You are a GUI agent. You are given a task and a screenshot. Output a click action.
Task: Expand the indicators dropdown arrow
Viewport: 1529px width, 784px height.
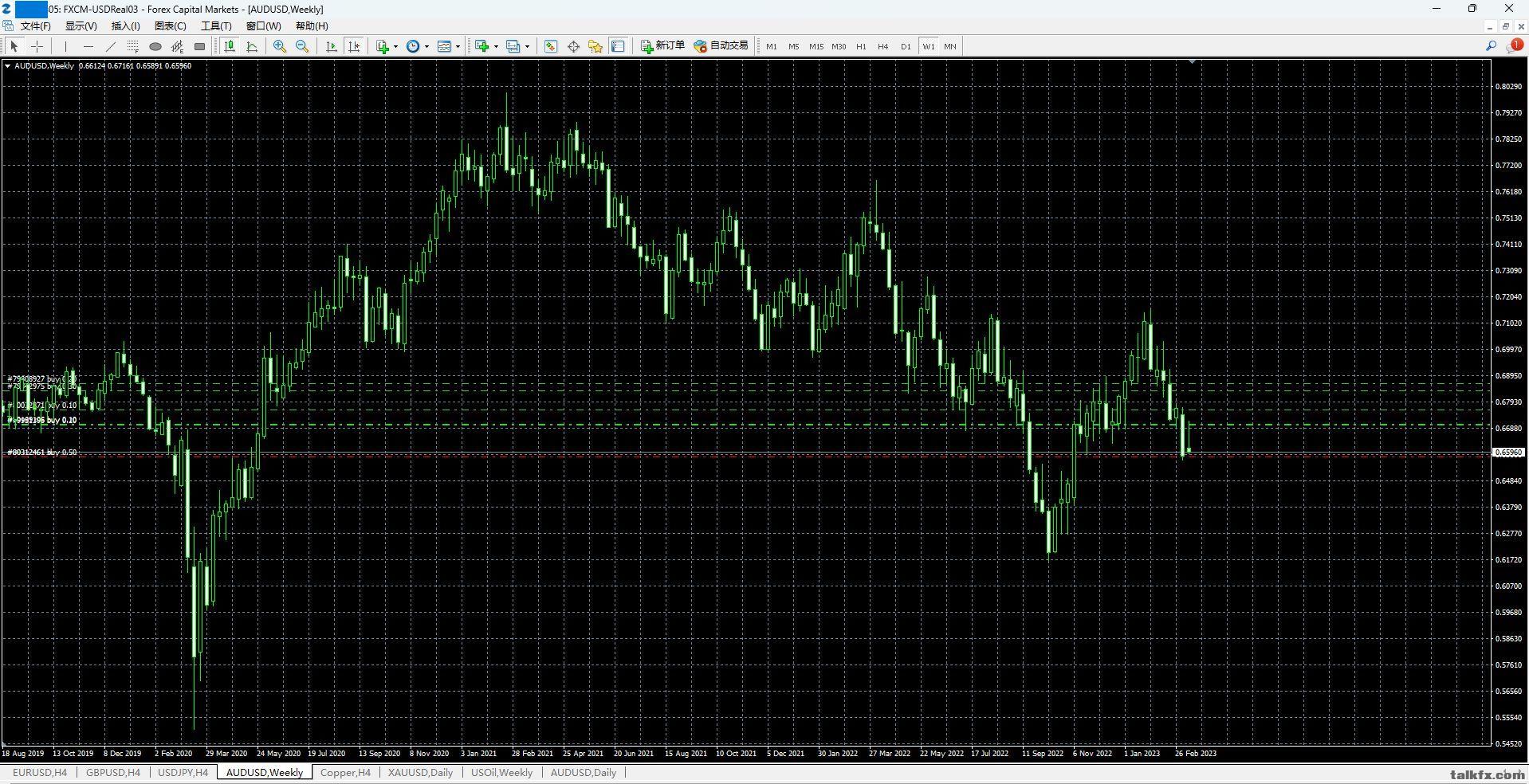395,46
